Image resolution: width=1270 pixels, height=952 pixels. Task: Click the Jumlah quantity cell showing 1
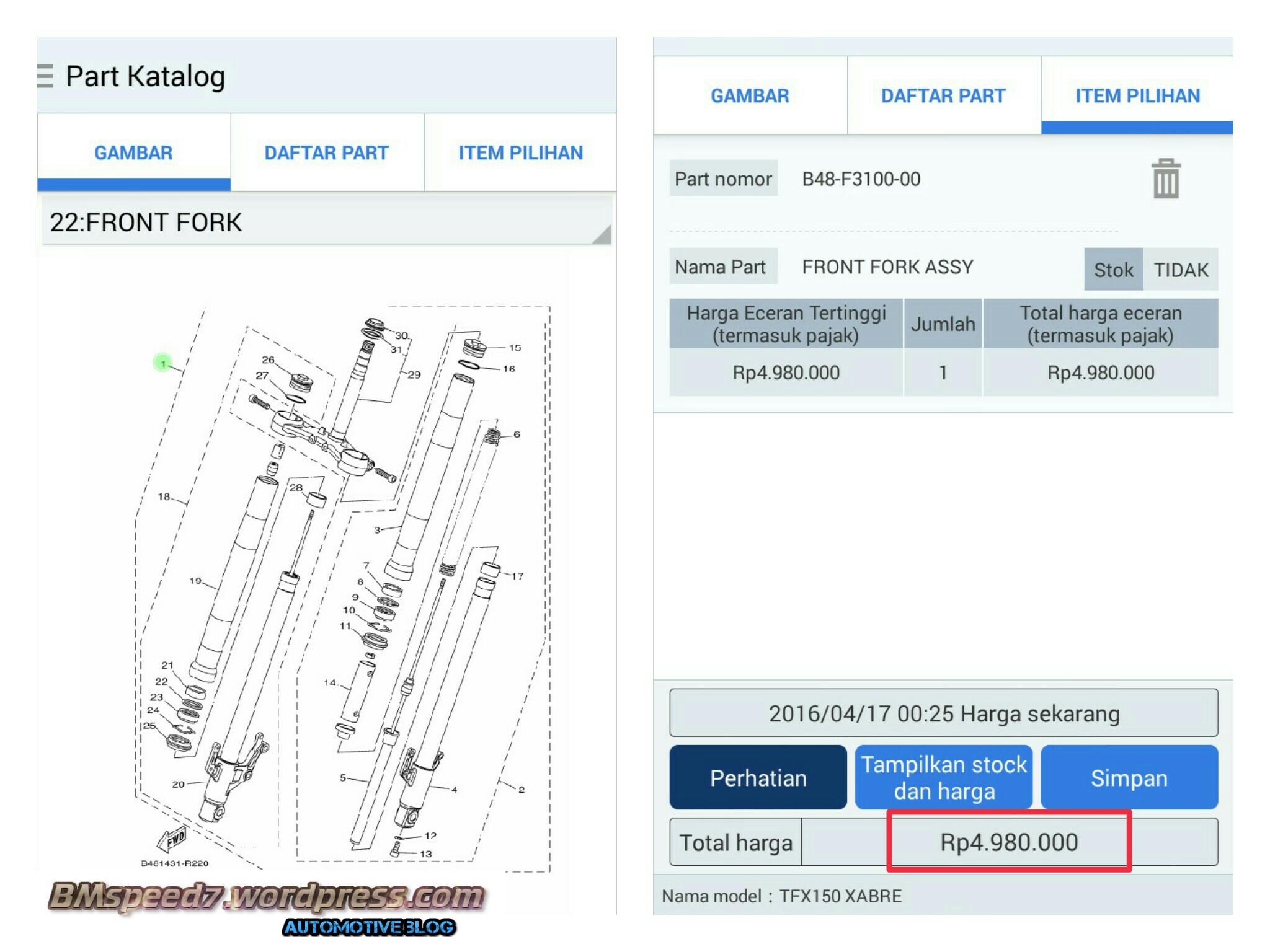point(943,372)
